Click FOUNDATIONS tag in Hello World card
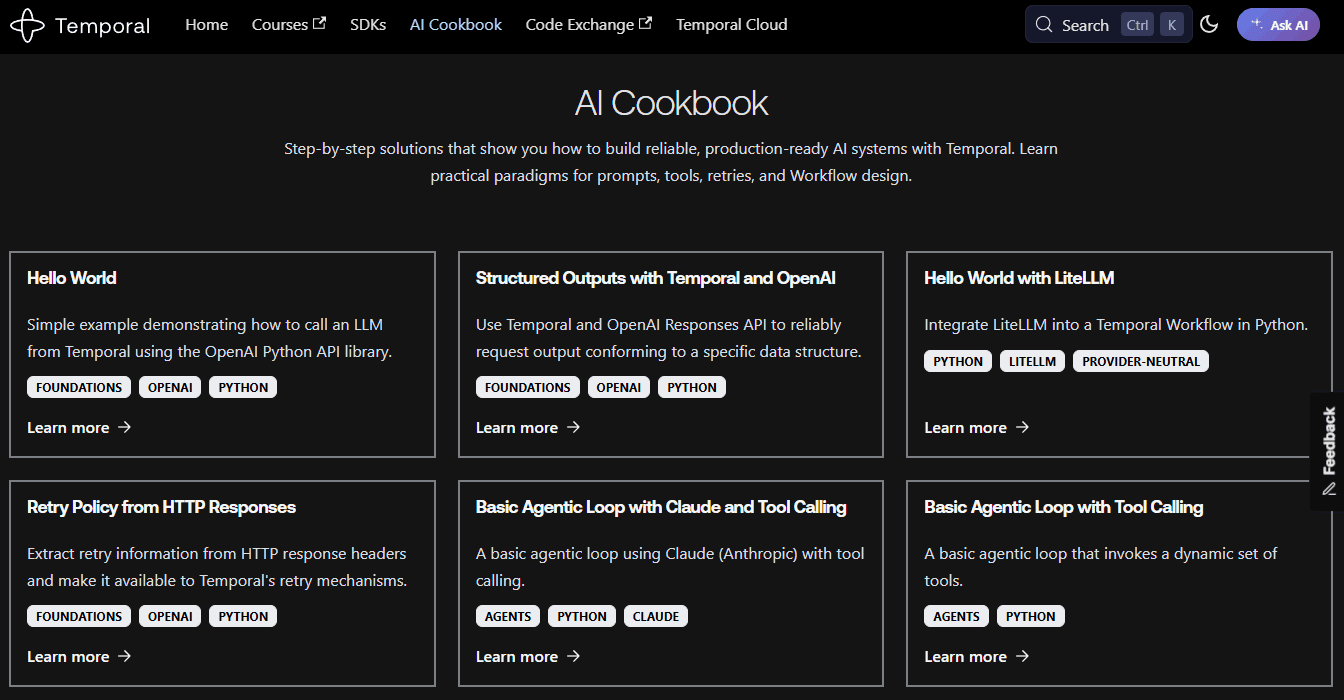Screen dimensions: 1344x700 (79, 387)
